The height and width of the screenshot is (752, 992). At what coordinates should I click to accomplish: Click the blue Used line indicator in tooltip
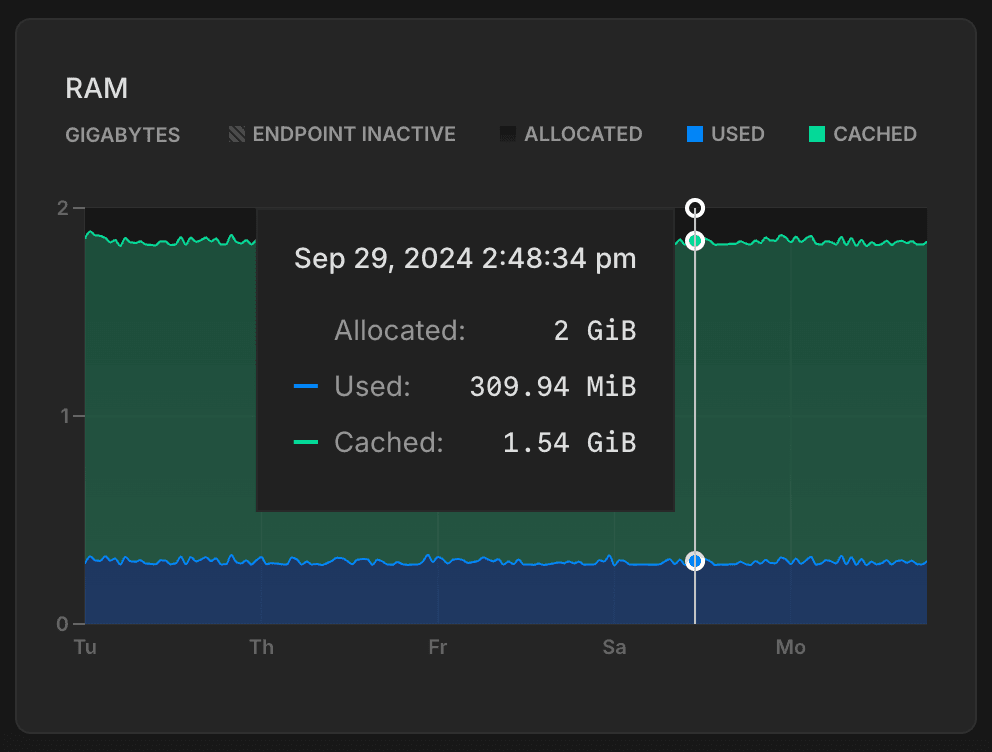(307, 387)
